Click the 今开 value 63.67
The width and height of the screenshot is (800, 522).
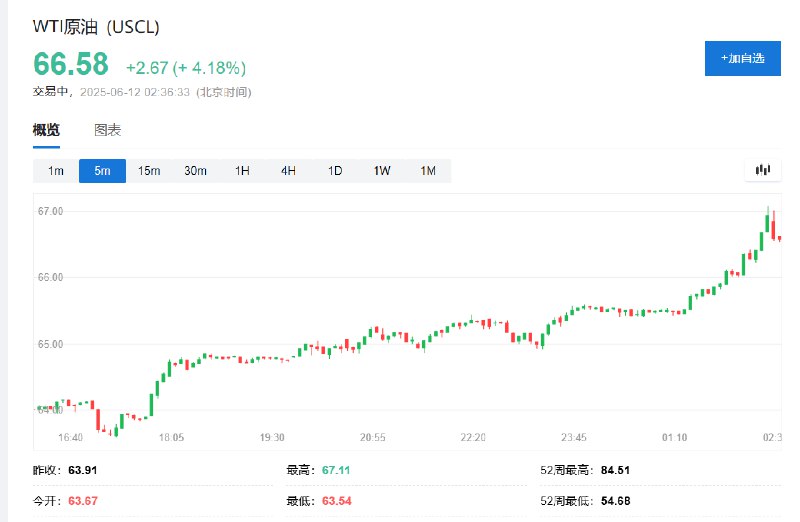[83, 501]
